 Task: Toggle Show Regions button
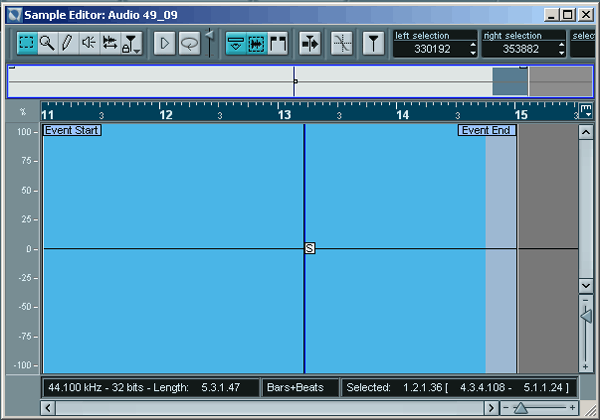[278, 44]
